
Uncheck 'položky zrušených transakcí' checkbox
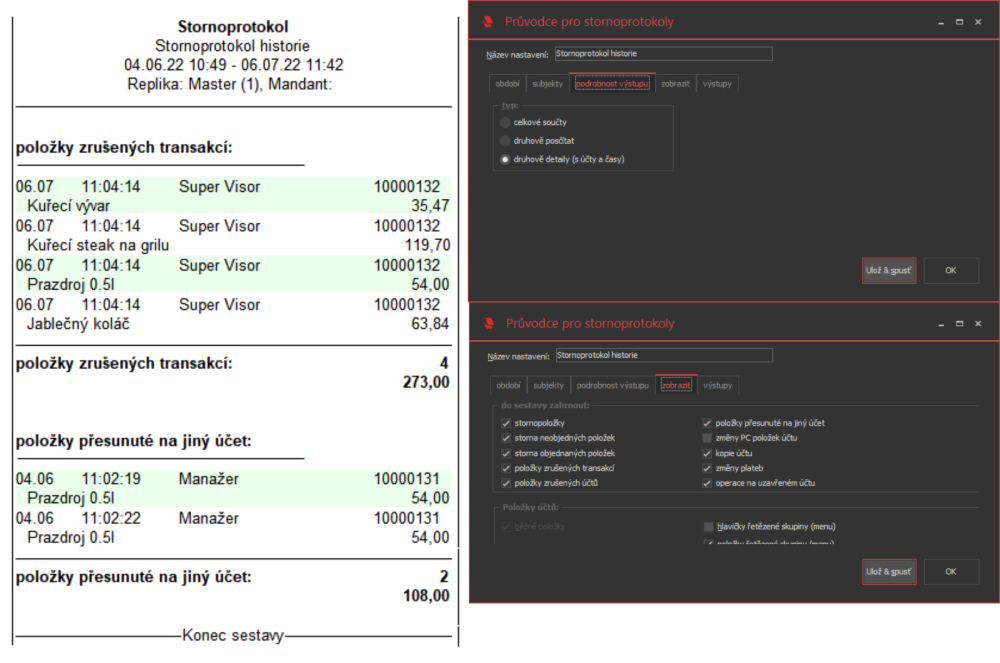[506, 468]
